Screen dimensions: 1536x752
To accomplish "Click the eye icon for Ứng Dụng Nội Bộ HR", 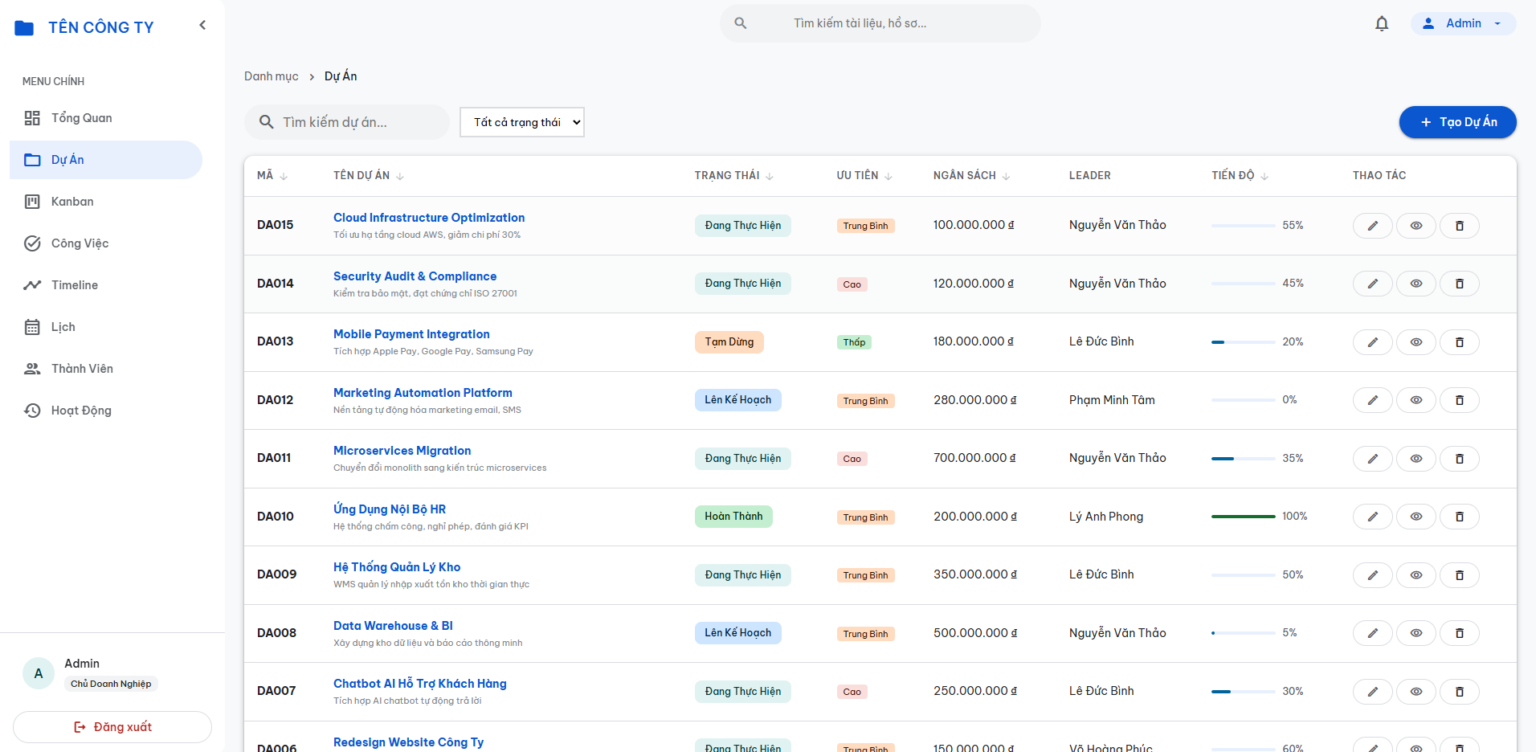I will click(x=1416, y=517).
